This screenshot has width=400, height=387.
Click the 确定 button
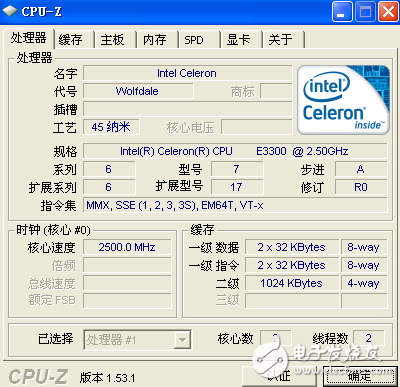(x=360, y=376)
